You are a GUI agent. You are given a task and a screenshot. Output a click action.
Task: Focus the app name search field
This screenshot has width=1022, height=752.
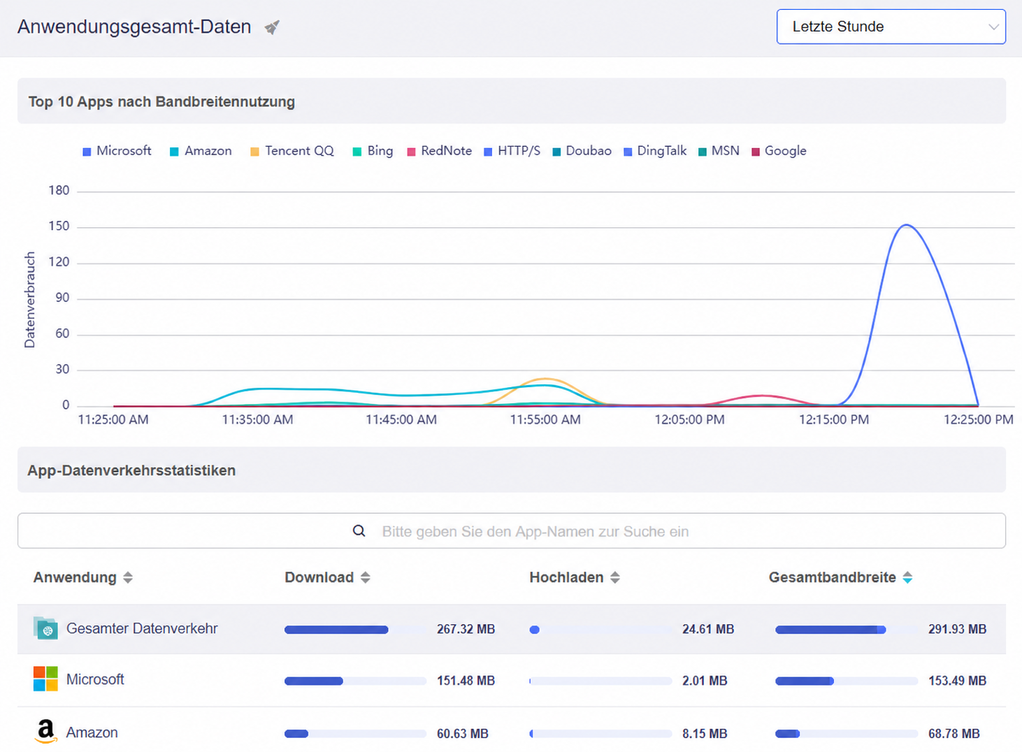[x=512, y=531]
